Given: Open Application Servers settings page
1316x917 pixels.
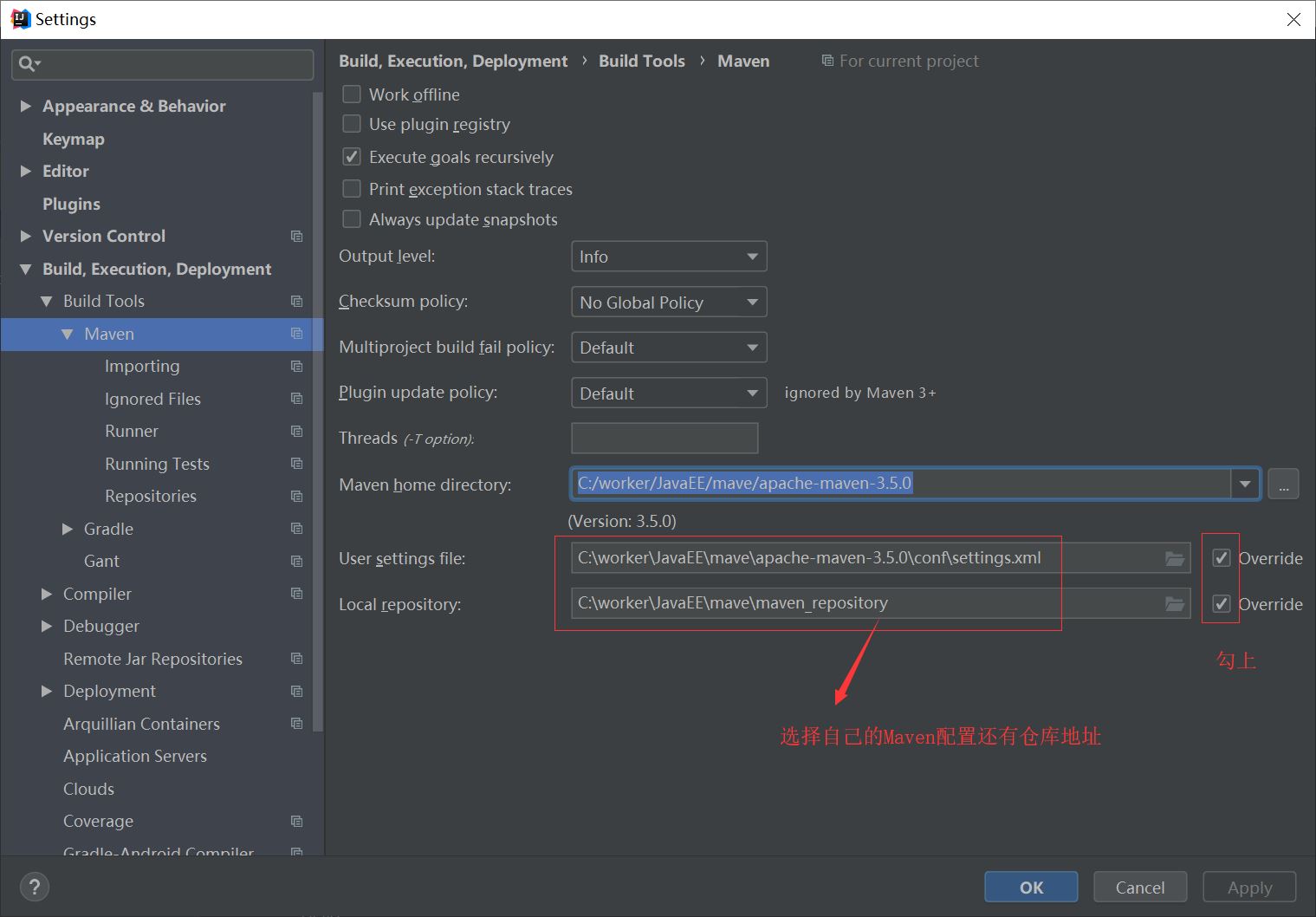Looking at the screenshot, I should tap(135, 757).
